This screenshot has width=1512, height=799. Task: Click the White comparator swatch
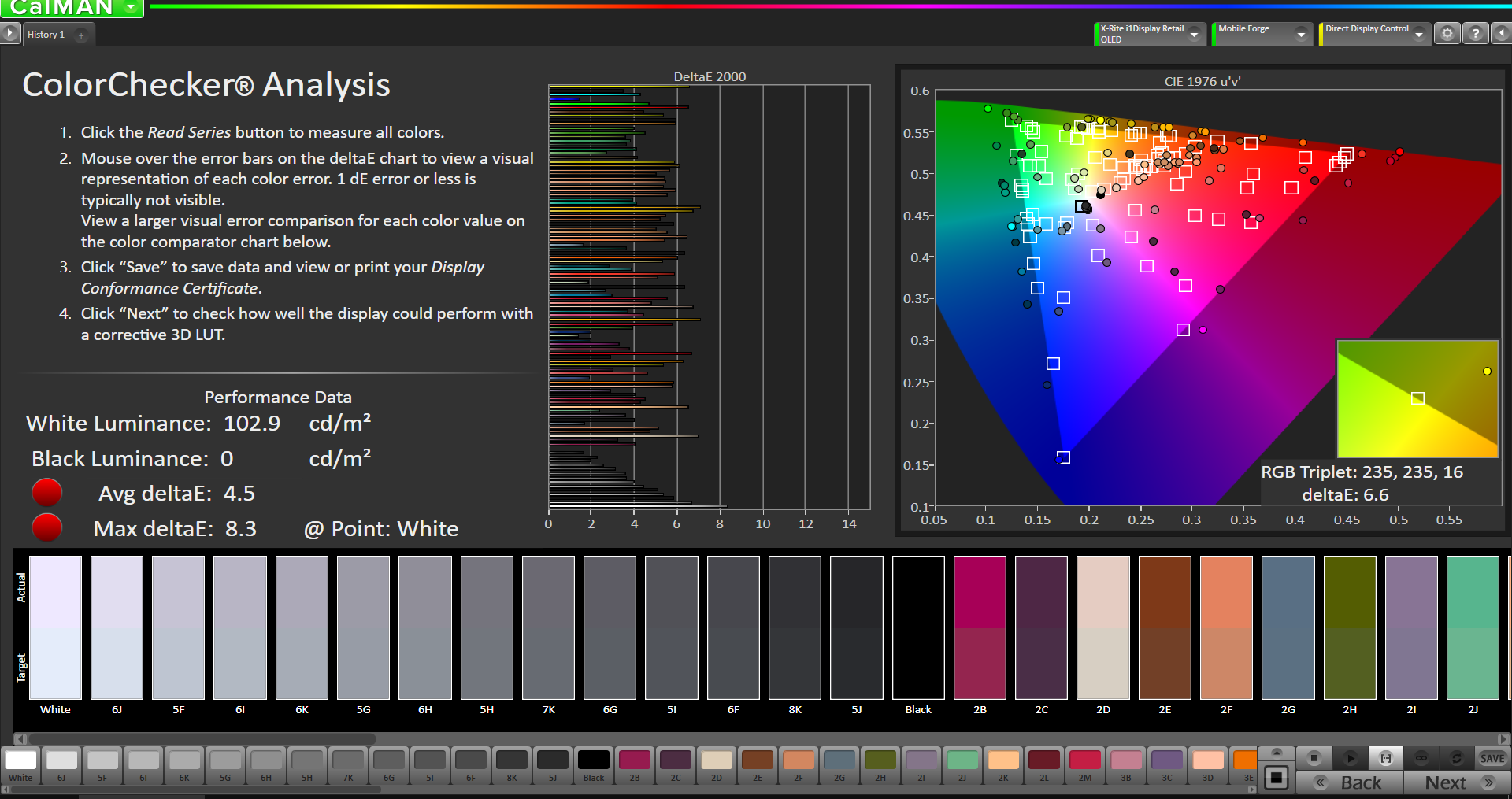(x=55, y=627)
